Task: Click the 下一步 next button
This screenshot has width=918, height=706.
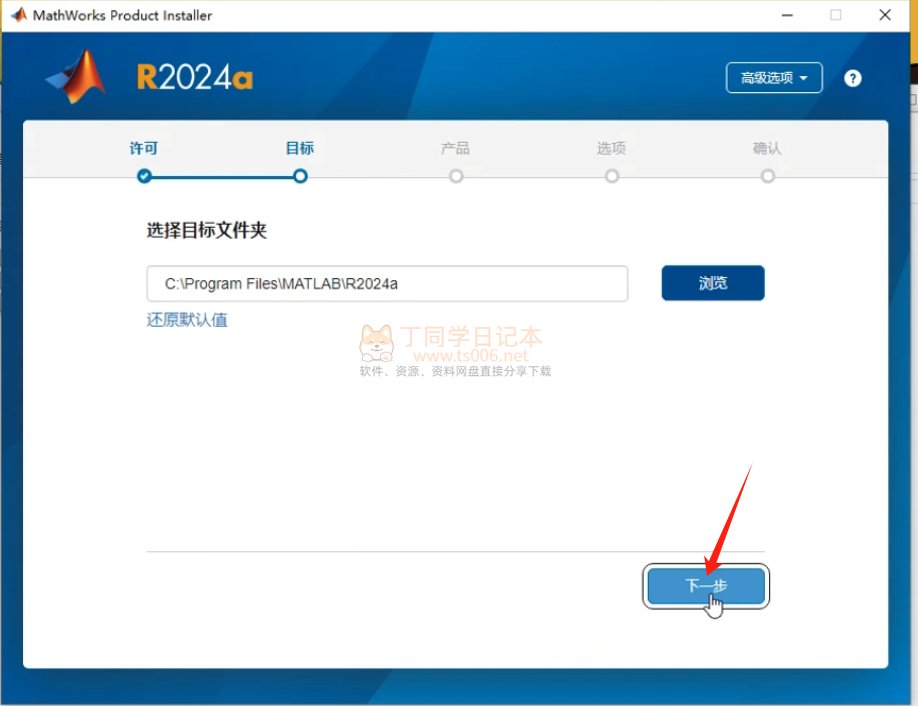Action: tap(706, 585)
